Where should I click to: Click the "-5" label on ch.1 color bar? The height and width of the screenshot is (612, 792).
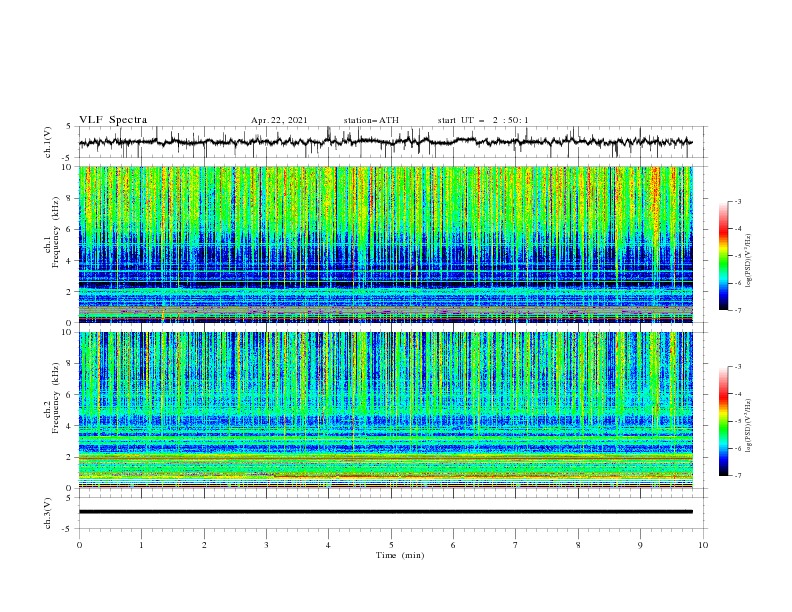click(x=738, y=256)
